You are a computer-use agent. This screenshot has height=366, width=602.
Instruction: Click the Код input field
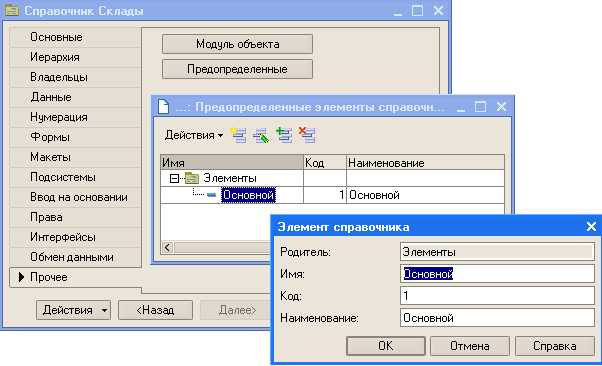tap(497, 296)
